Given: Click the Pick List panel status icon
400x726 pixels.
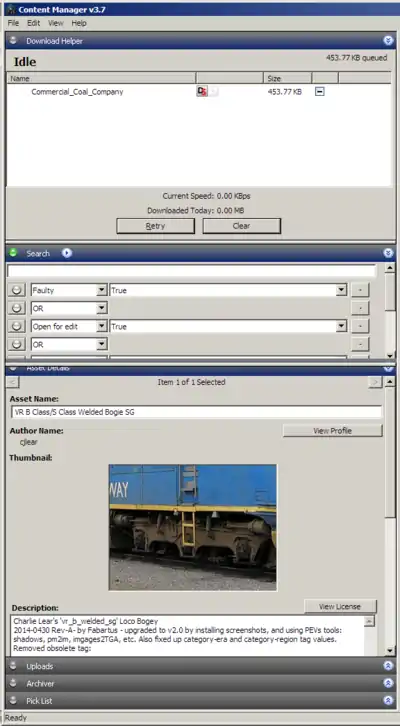Looking at the screenshot, I should (13, 700).
